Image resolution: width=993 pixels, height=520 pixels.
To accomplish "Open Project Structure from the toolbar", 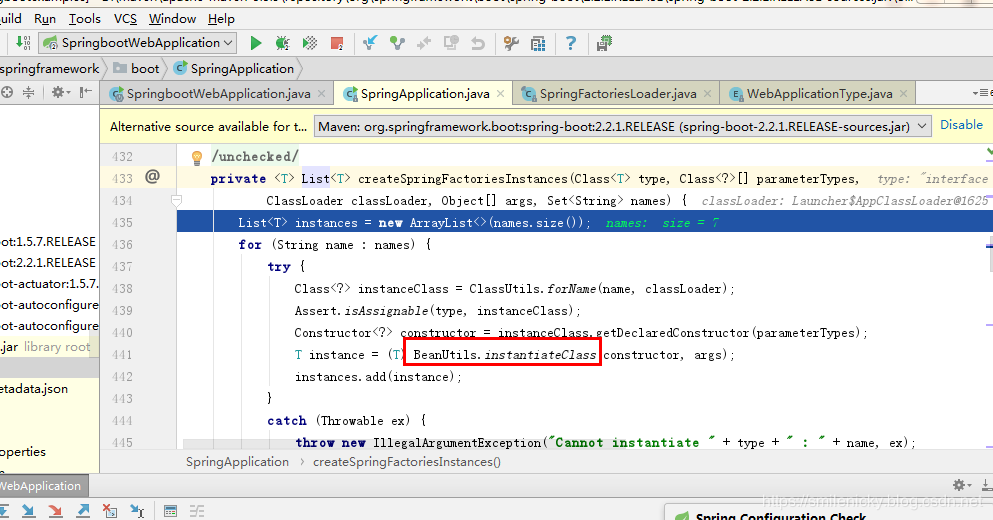I will click(x=539, y=43).
